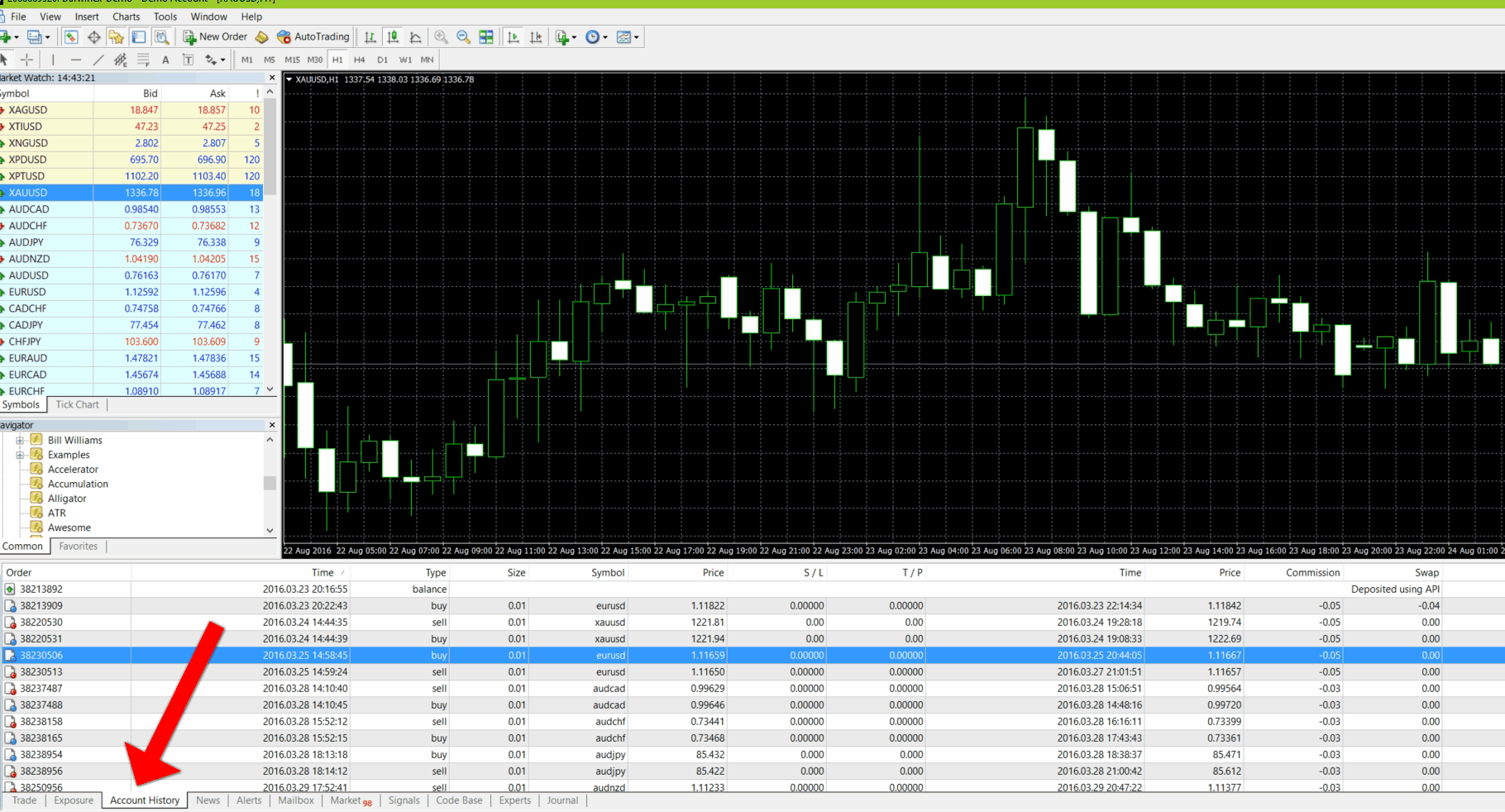This screenshot has height=812, width=1505.
Task: Expand the Examples tree node
Action: click(x=20, y=455)
